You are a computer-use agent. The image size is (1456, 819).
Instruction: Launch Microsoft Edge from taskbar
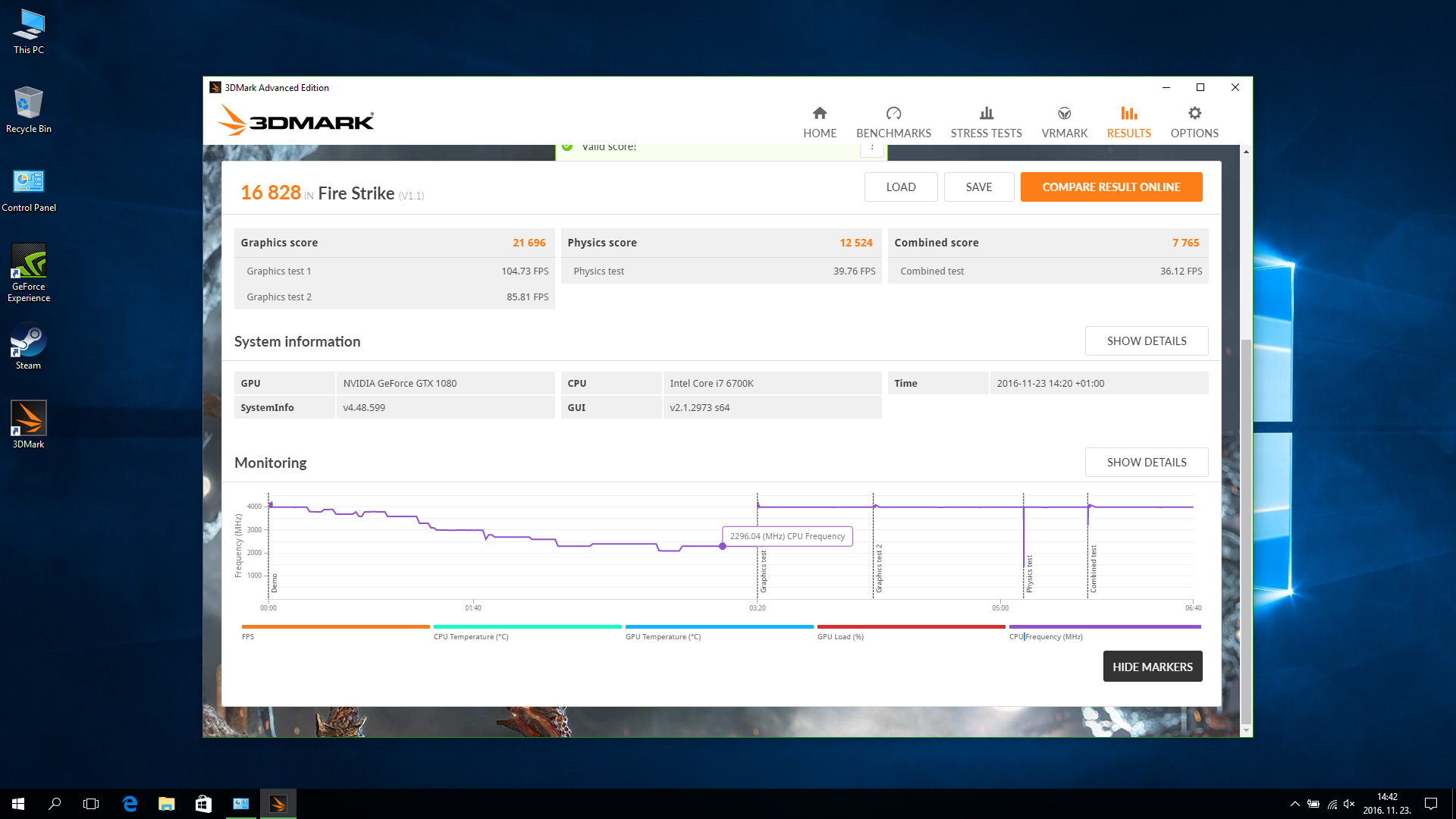tap(130, 804)
